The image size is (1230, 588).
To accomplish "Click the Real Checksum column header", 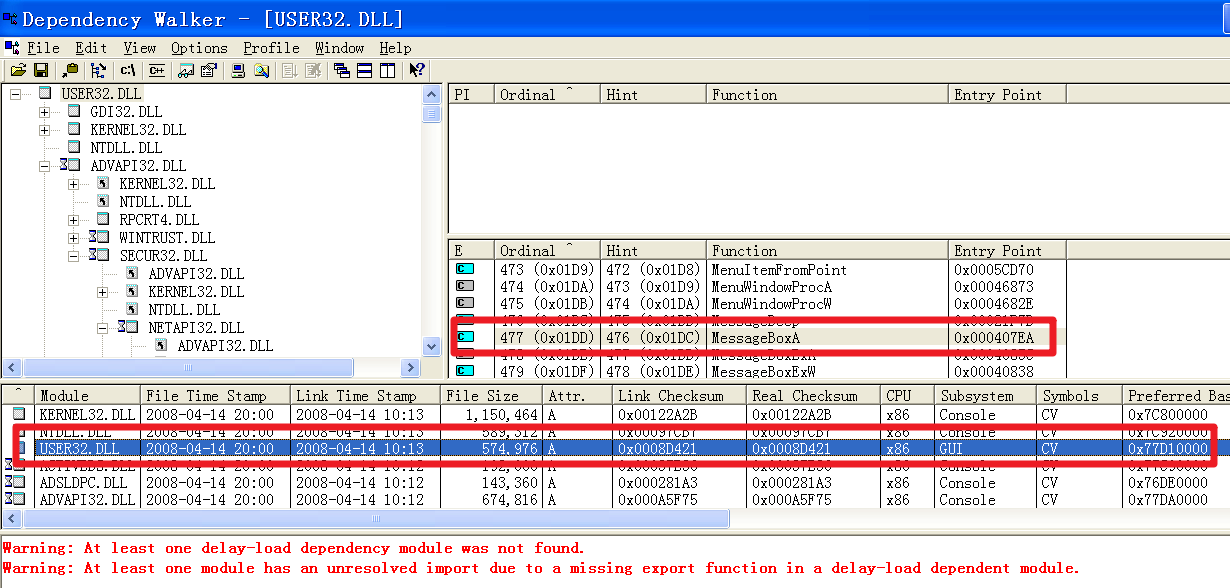I will [x=813, y=395].
